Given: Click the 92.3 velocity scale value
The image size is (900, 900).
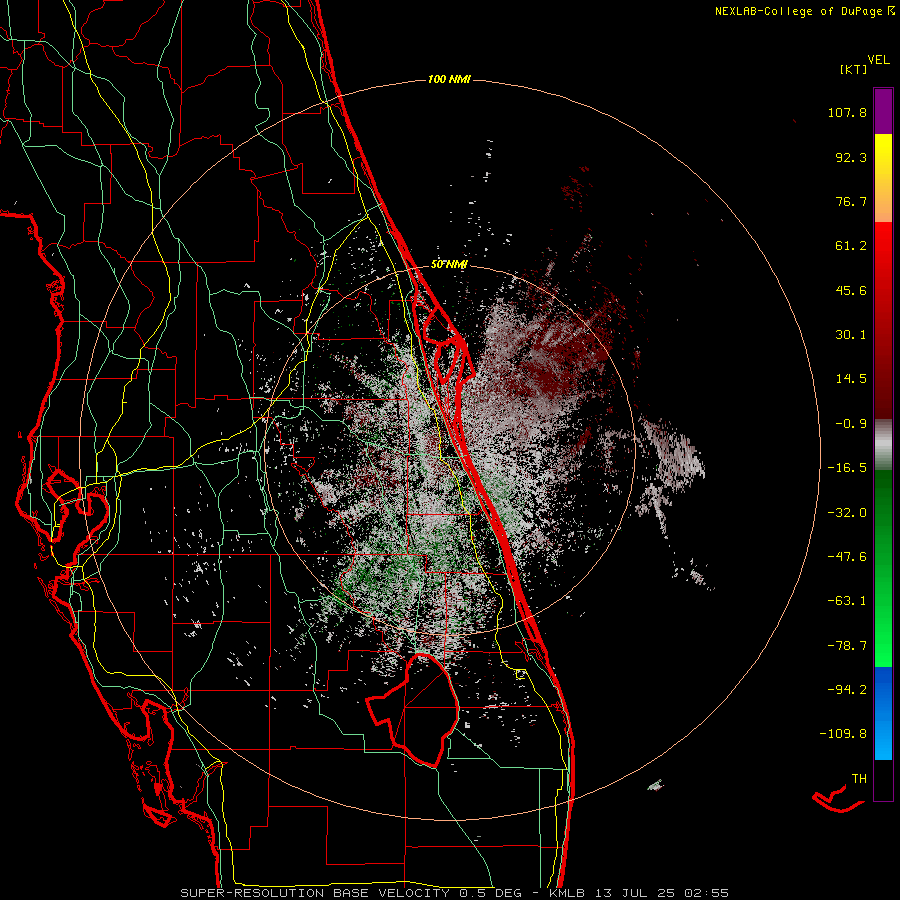Looking at the screenshot, I should pyautogui.click(x=851, y=157).
